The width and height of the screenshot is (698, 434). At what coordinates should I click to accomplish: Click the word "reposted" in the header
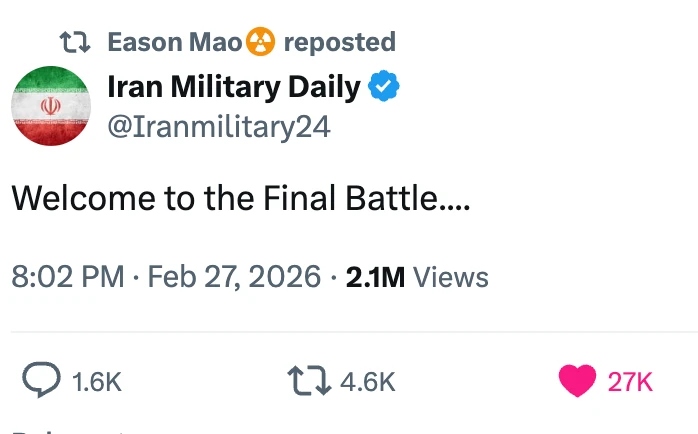tap(339, 42)
